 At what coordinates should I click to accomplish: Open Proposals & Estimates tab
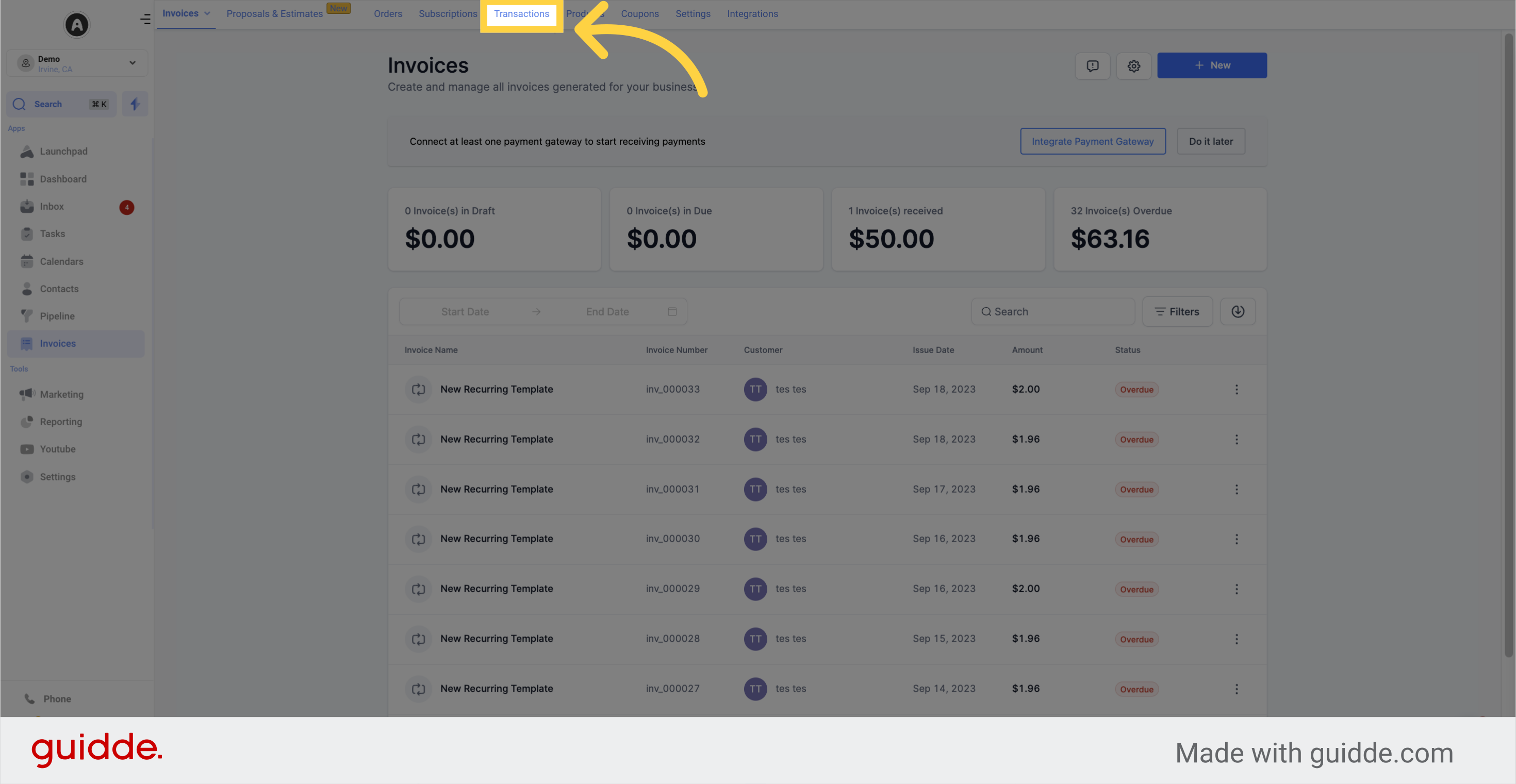click(x=275, y=13)
